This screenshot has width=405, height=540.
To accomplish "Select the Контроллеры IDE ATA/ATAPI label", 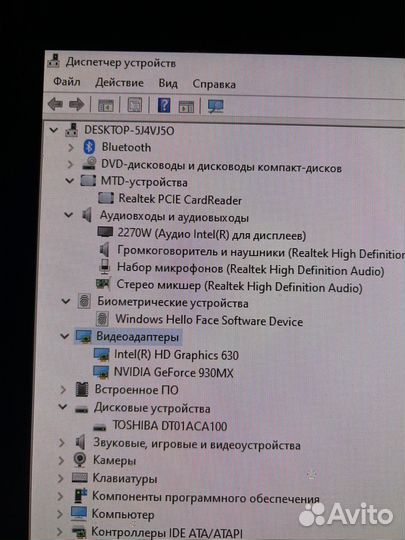I will pyautogui.click(x=166, y=532).
